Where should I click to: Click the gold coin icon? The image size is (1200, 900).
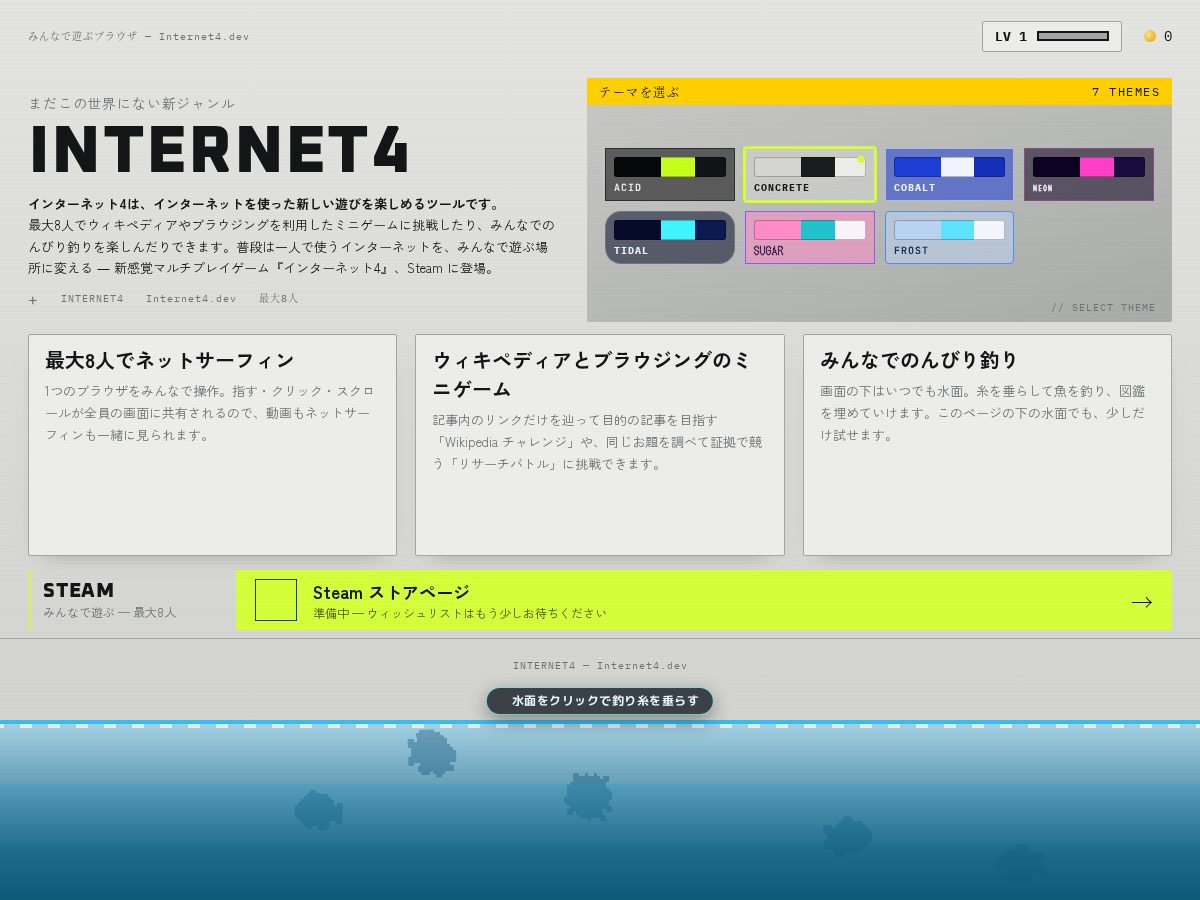pyautogui.click(x=1150, y=36)
